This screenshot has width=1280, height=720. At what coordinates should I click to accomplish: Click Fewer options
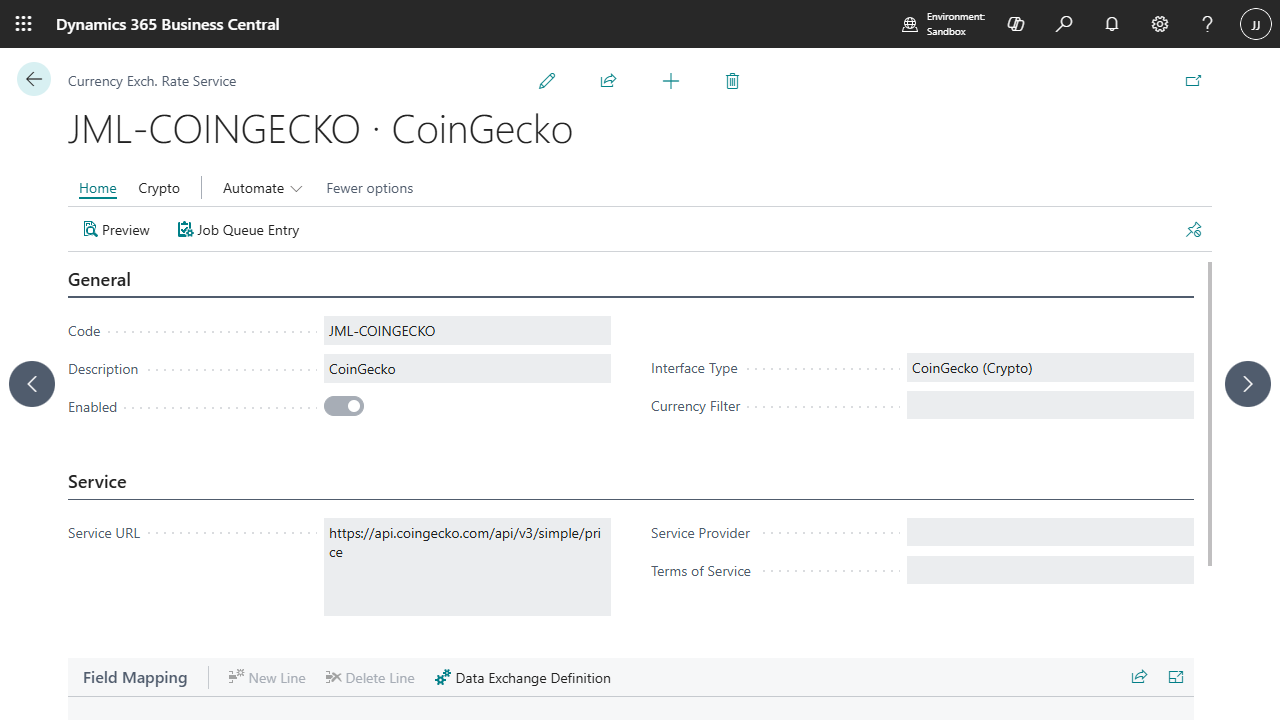click(369, 188)
